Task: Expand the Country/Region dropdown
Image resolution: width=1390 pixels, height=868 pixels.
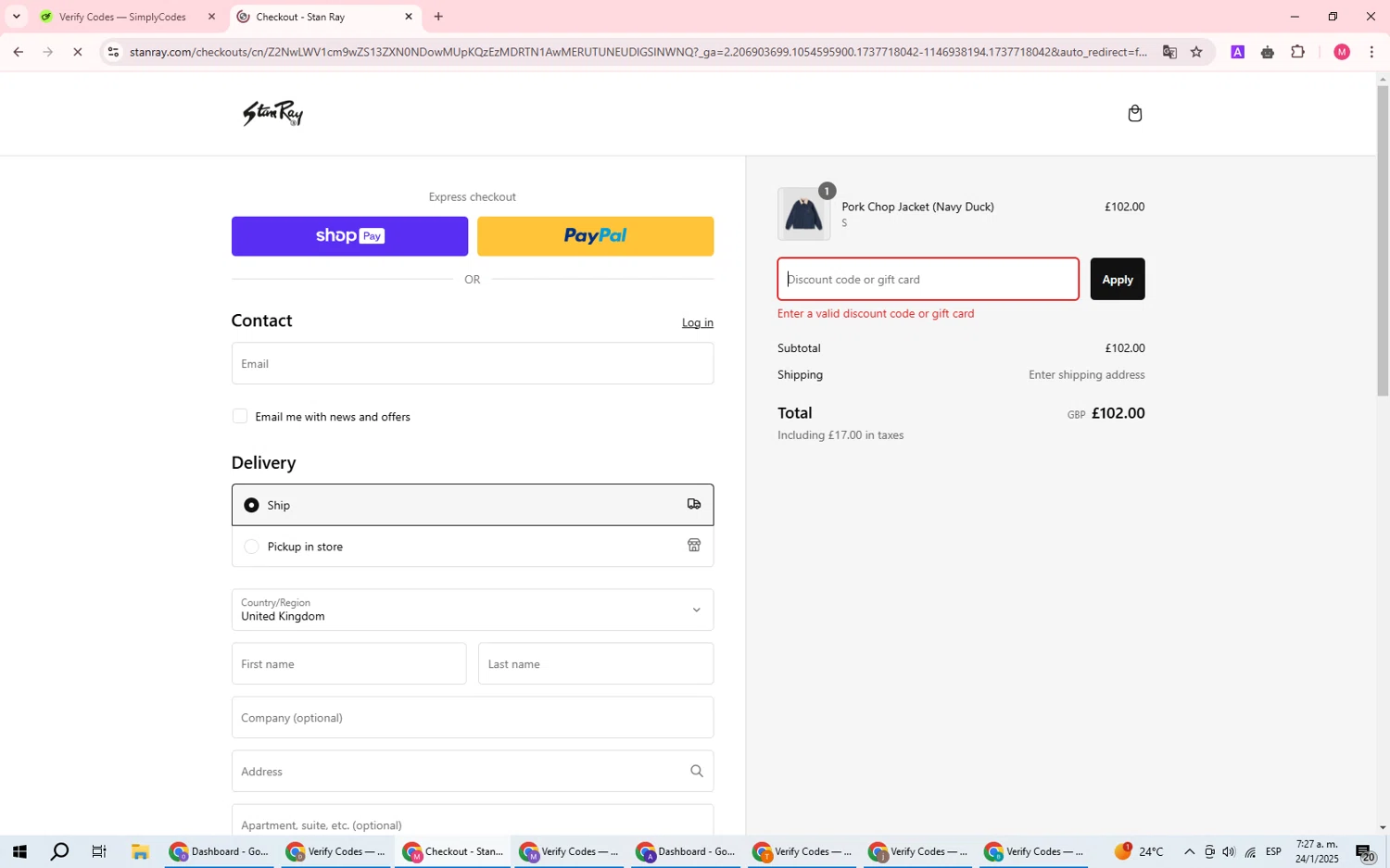Action: 472,610
